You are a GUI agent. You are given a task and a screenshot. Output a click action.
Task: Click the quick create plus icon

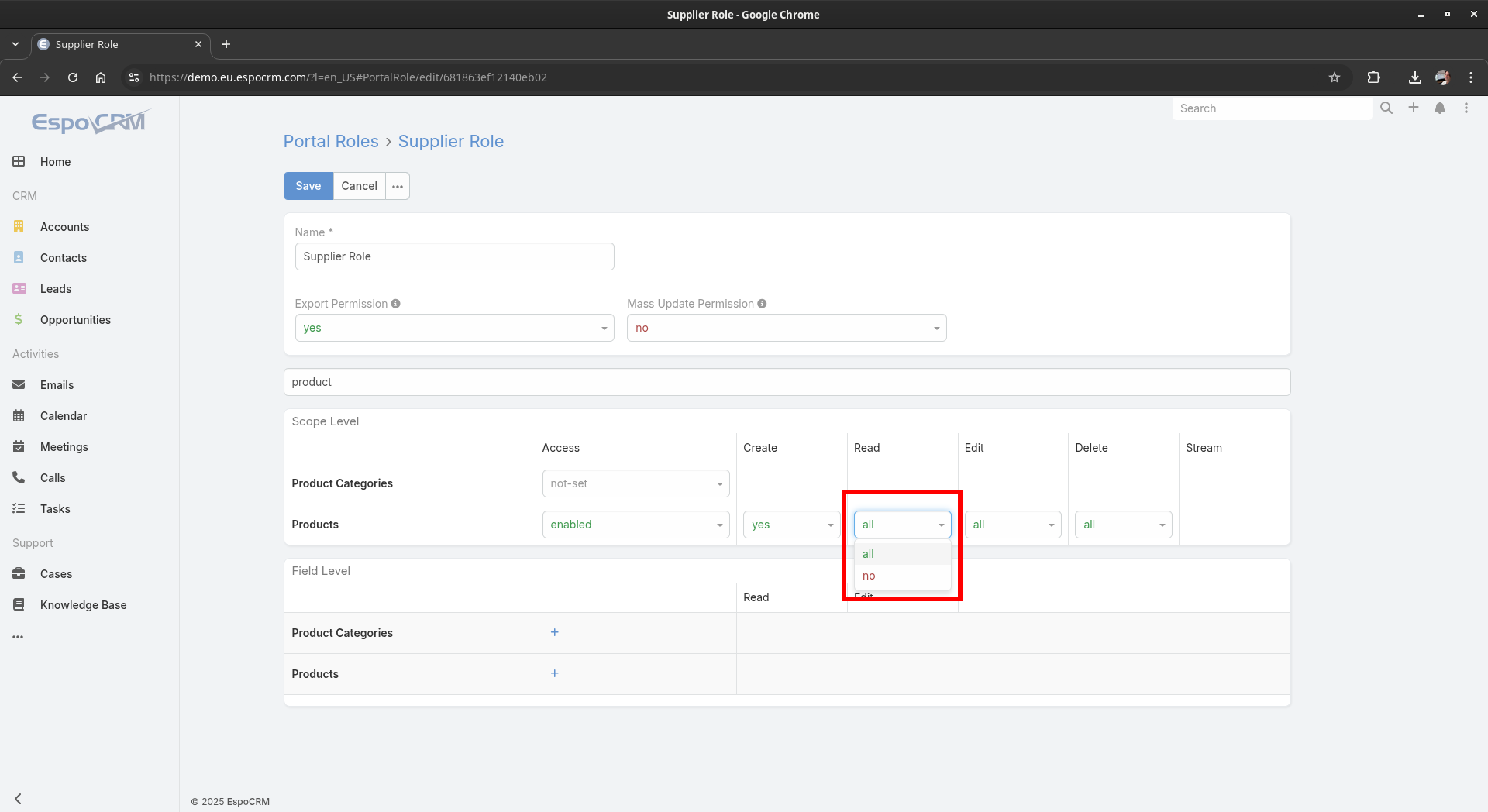pyautogui.click(x=1413, y=108)
